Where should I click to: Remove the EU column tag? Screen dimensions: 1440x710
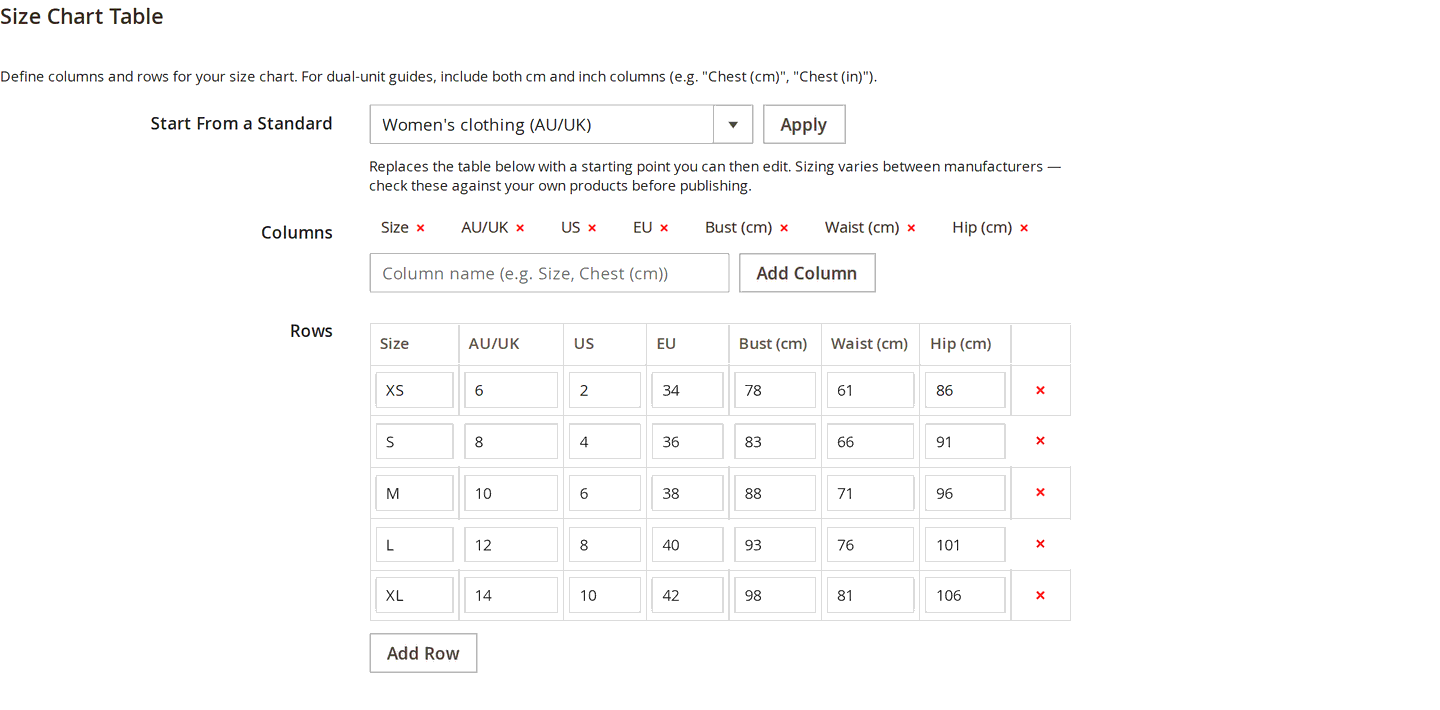tap(664, 228)
